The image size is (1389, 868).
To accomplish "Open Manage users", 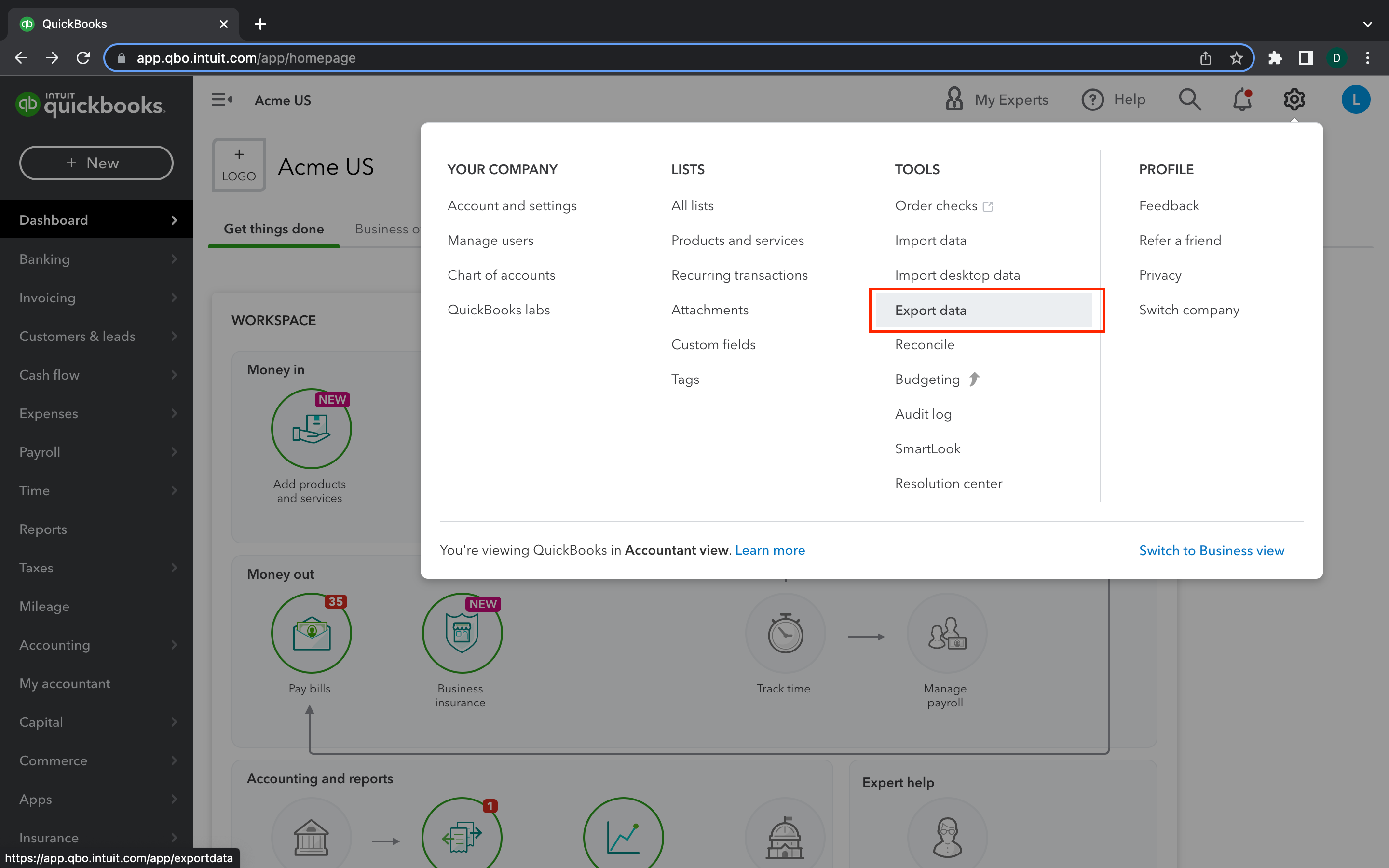I will (490, 240).
